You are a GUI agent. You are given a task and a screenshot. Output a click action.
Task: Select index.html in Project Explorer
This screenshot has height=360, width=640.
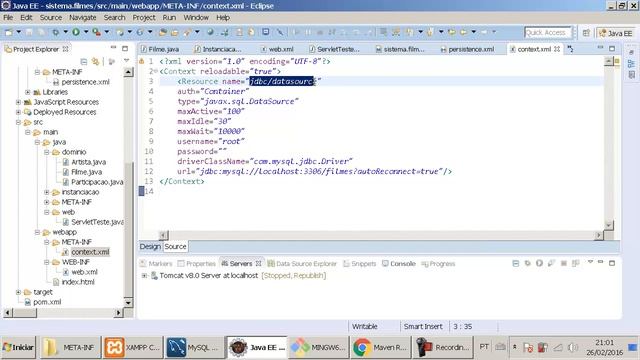click(x=78, y=282)
